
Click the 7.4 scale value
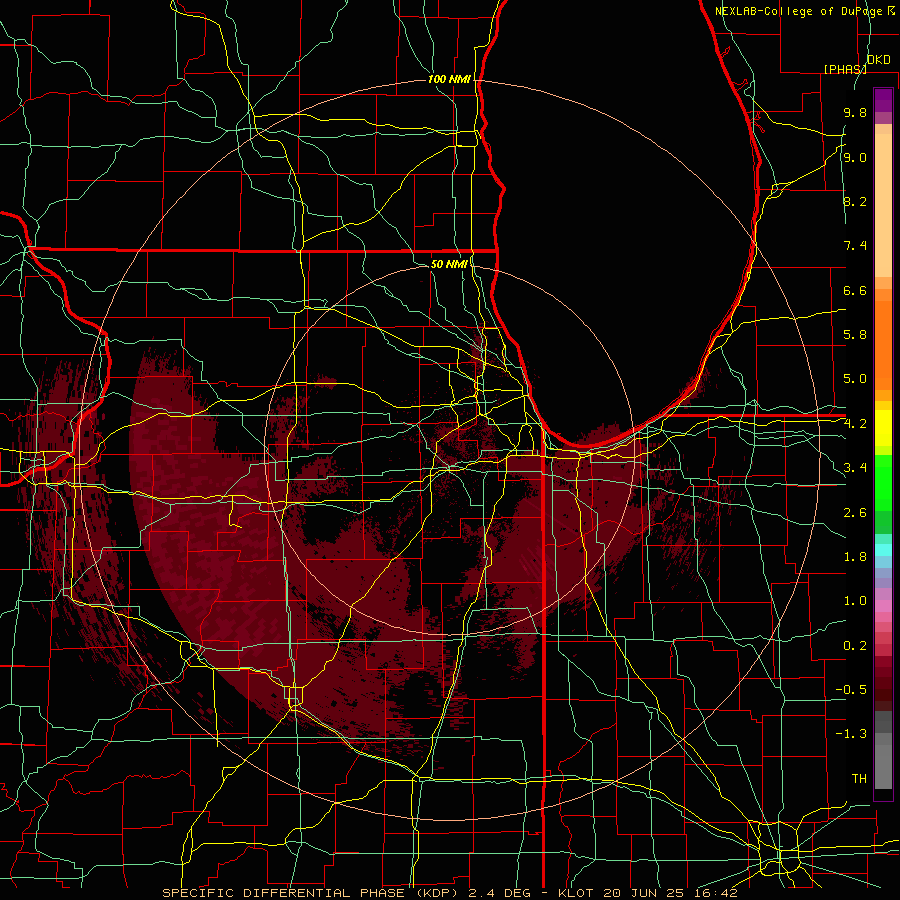[x=855, y=246]
